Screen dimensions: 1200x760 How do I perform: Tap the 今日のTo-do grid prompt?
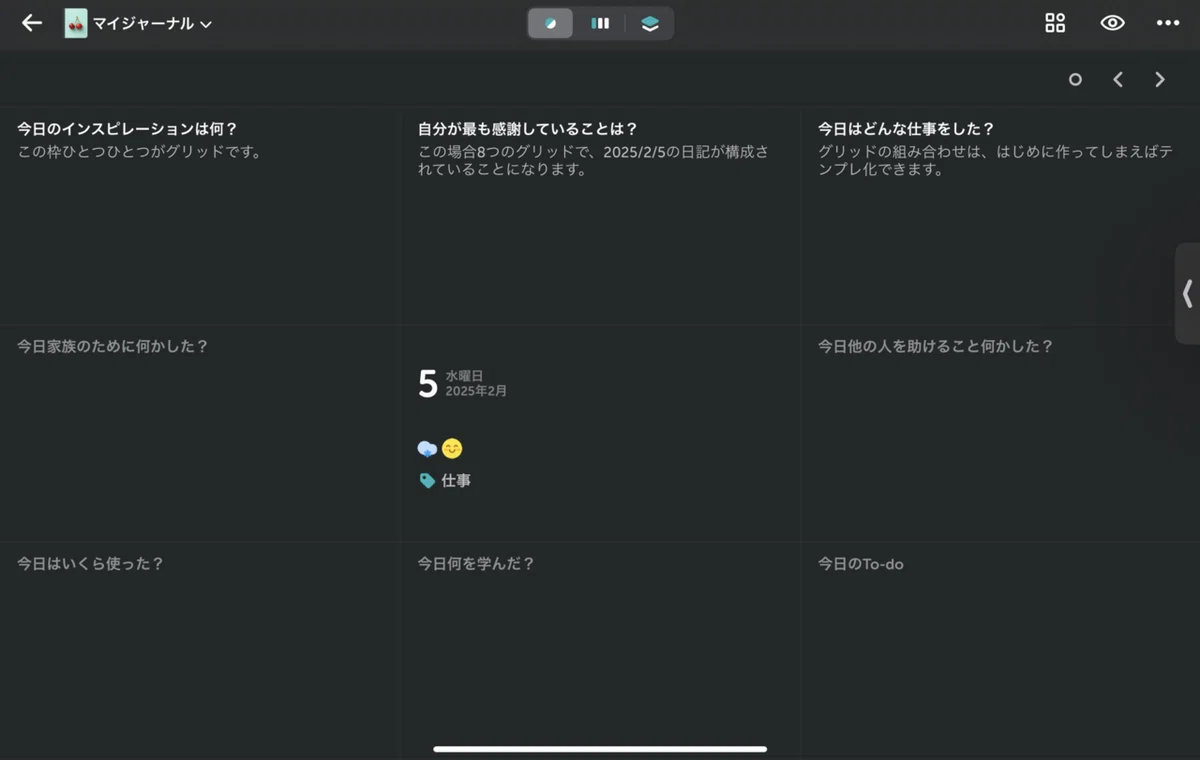pyautogui.click(x=861, y=564)
